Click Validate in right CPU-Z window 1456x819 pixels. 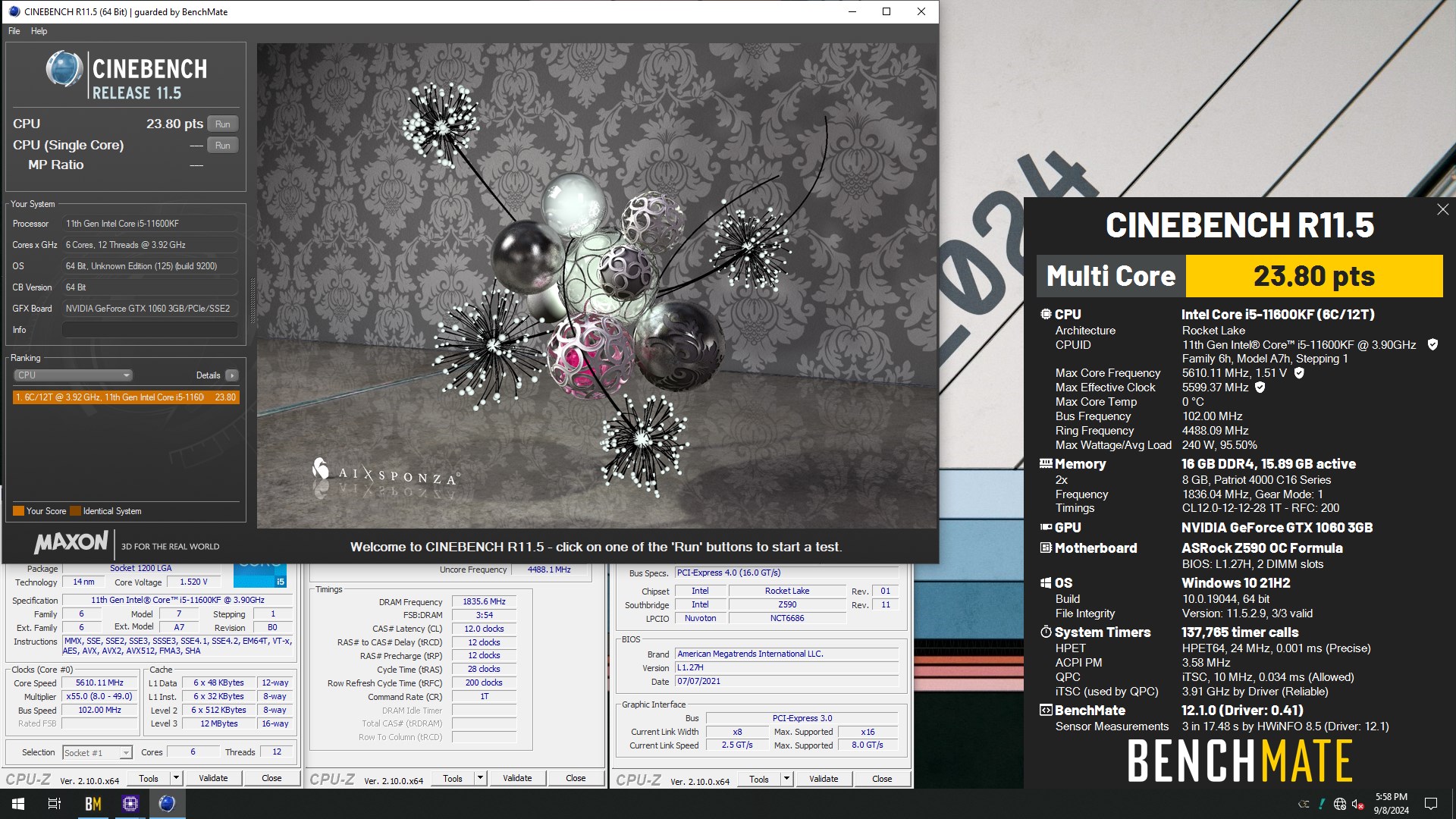pos(824,779)
